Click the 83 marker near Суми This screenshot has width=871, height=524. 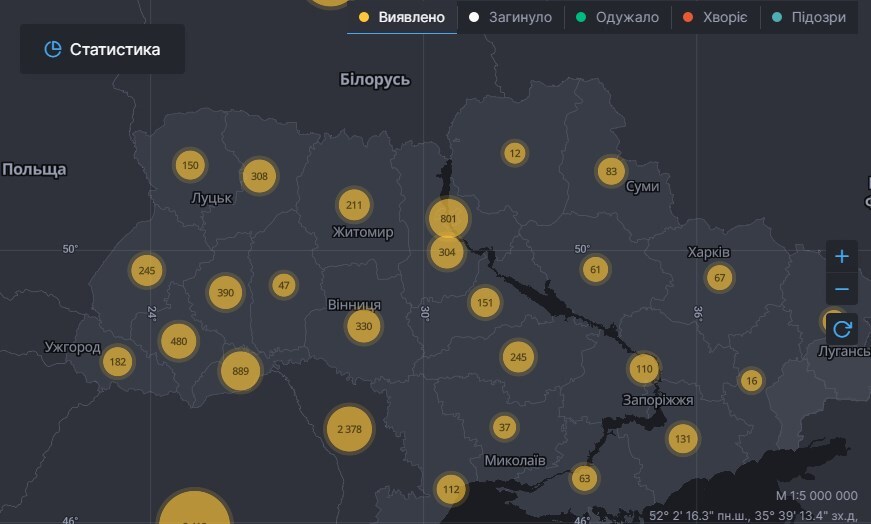pyautogui.click(x=611, y=172)
